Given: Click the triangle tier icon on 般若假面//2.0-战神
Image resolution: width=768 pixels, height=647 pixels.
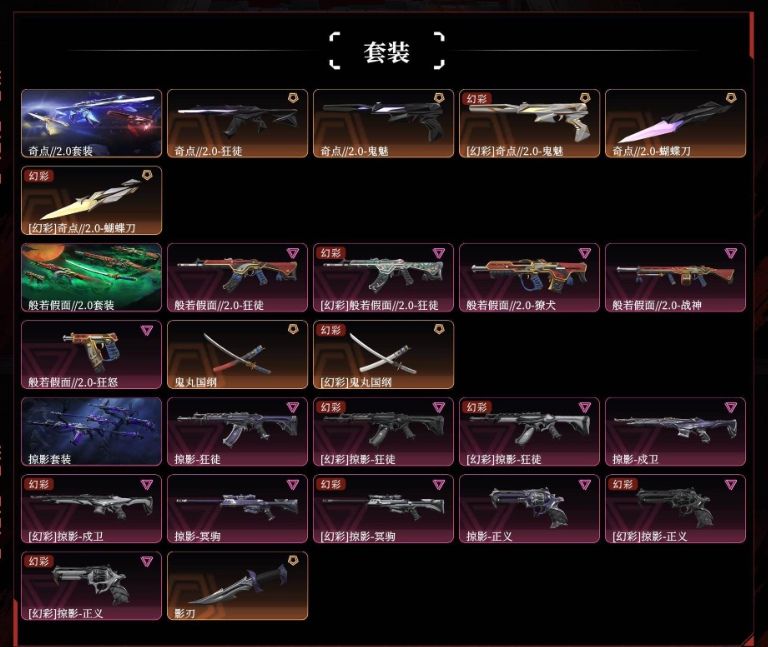Looking at the screenshot, I should point(731,253).
